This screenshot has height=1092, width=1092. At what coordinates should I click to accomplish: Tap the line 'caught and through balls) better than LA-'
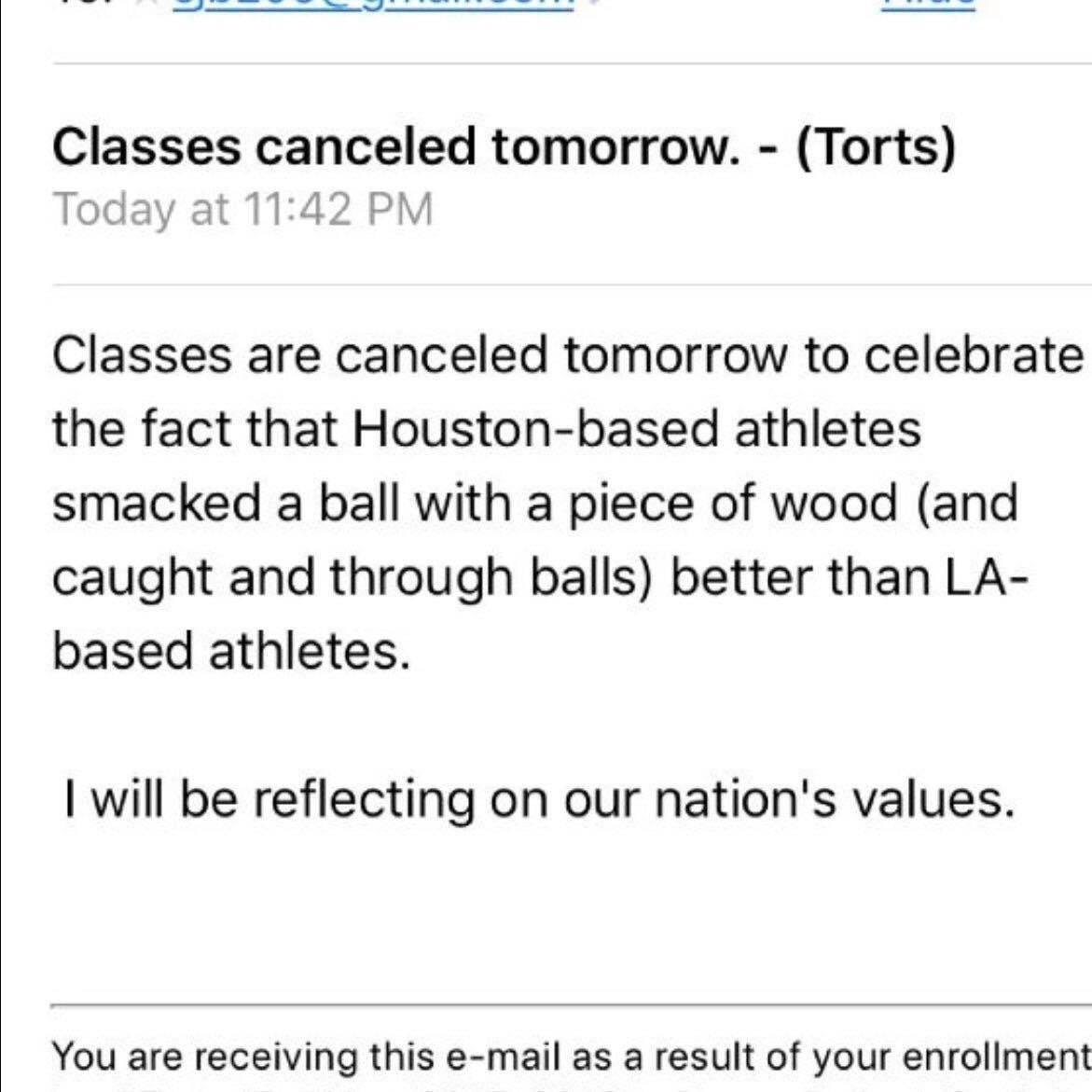(540, 578)
